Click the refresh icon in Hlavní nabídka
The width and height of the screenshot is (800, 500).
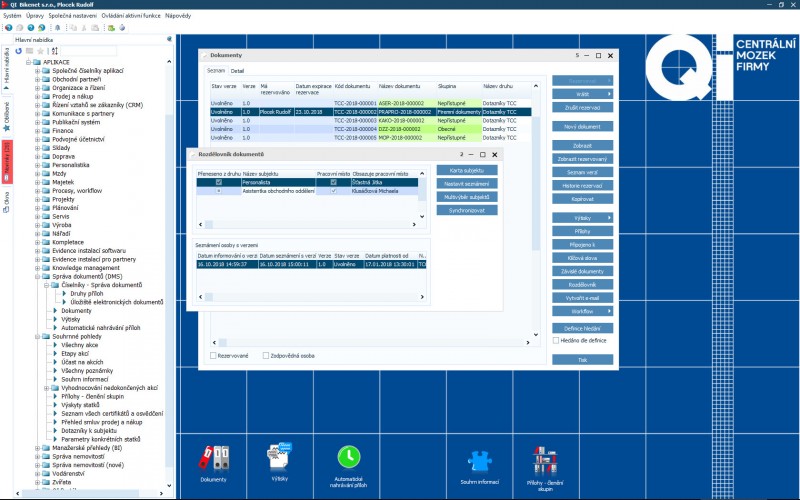19,51
